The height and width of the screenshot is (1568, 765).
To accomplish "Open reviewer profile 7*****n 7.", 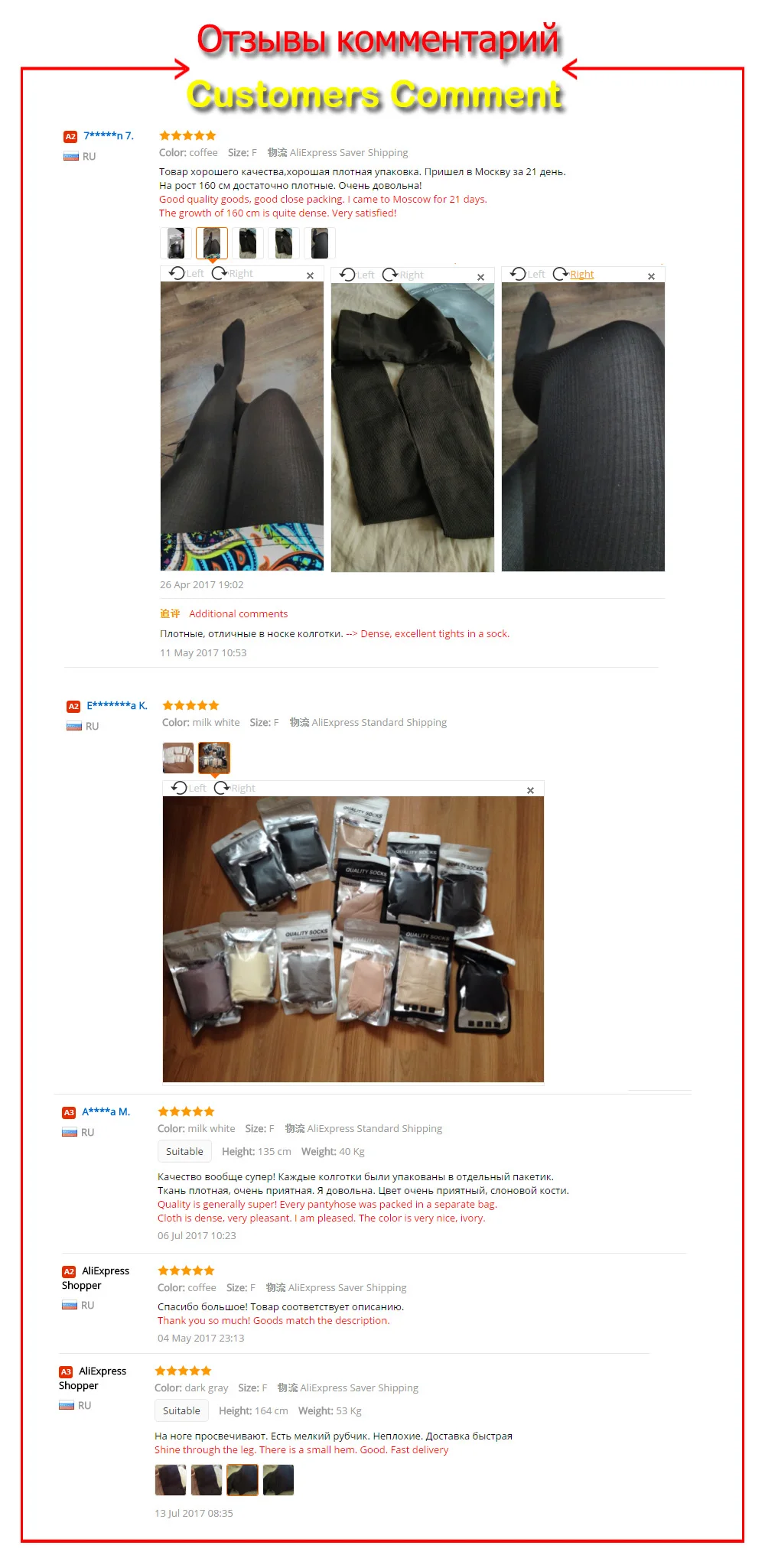I will [x=109, y=135].
